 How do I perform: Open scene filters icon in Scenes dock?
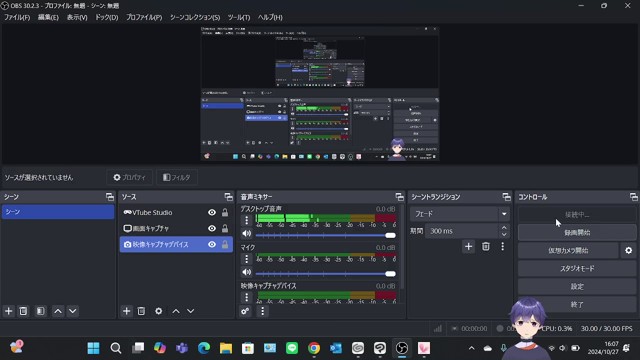tap(40, 311)
